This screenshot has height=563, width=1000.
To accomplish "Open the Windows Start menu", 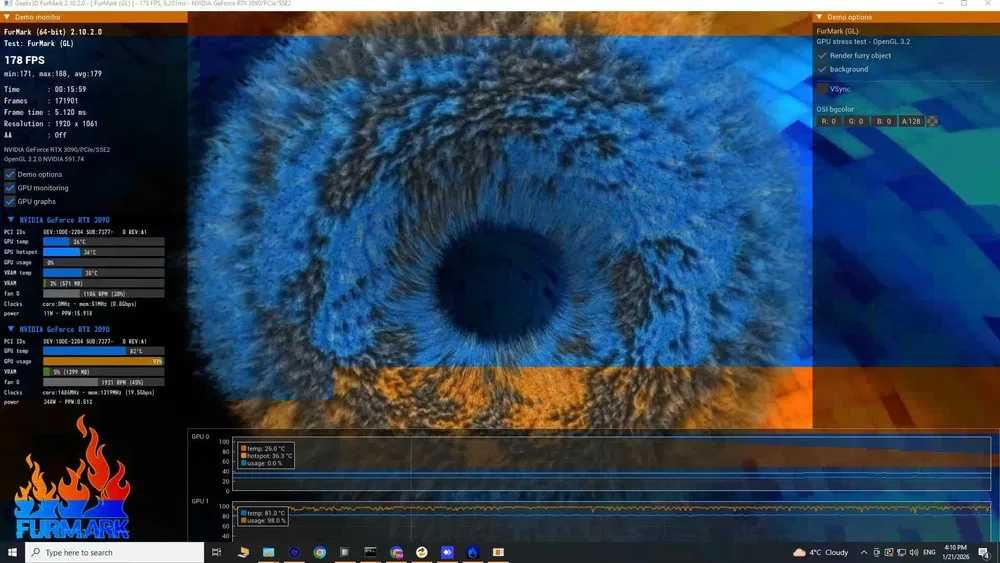I will click(x=12, y=552).
